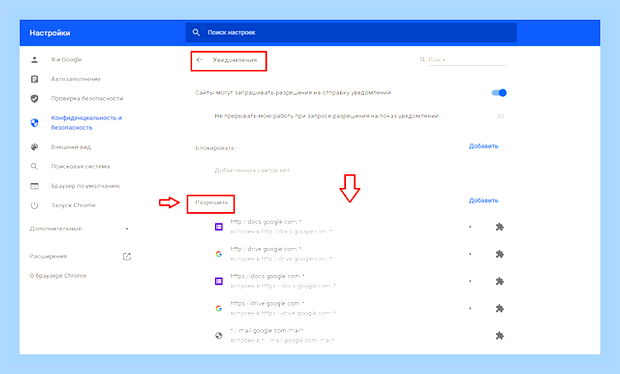Click the Автозаполнение clipboard icon
620x374 pixels.
pos(34,79)
